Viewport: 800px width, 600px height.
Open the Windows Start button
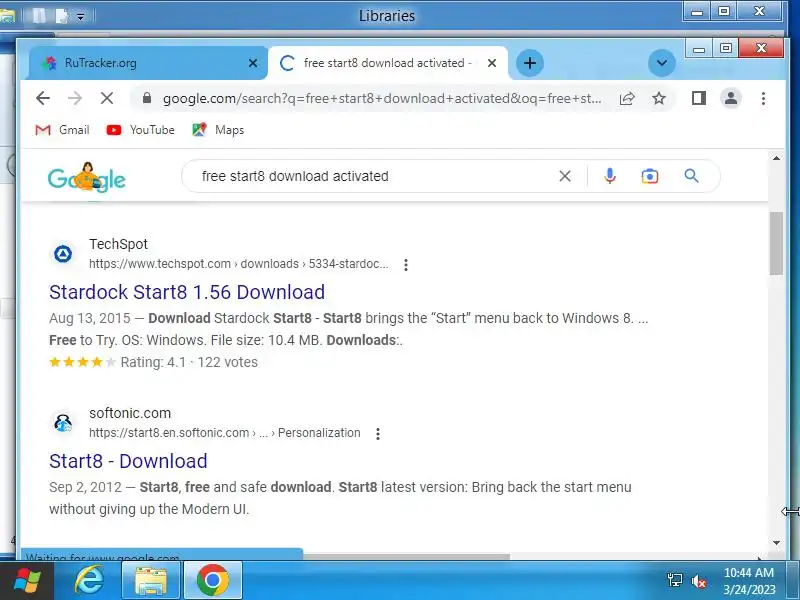[x=27, y=581]
